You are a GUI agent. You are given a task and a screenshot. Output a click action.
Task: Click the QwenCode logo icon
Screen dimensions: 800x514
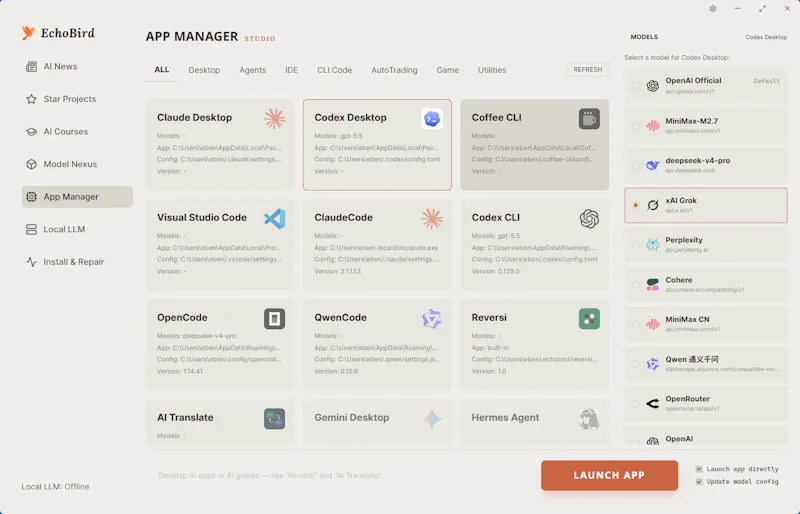coord(432,319)
